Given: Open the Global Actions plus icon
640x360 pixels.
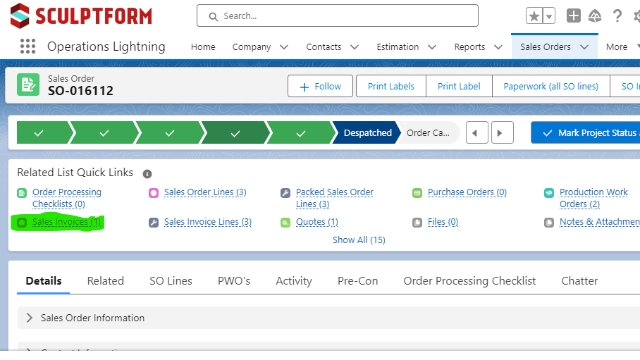Looking at the screenshot, I should point(573,16).
